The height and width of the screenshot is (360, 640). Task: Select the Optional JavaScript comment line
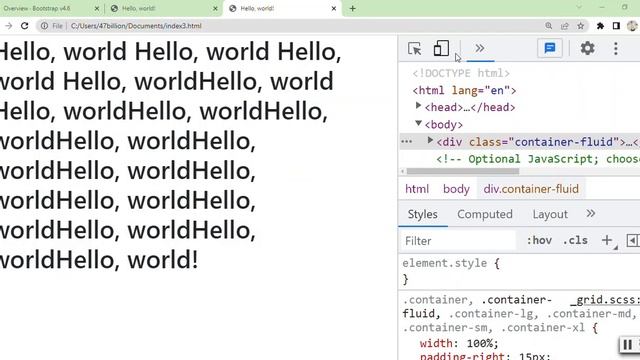(538, 159)
